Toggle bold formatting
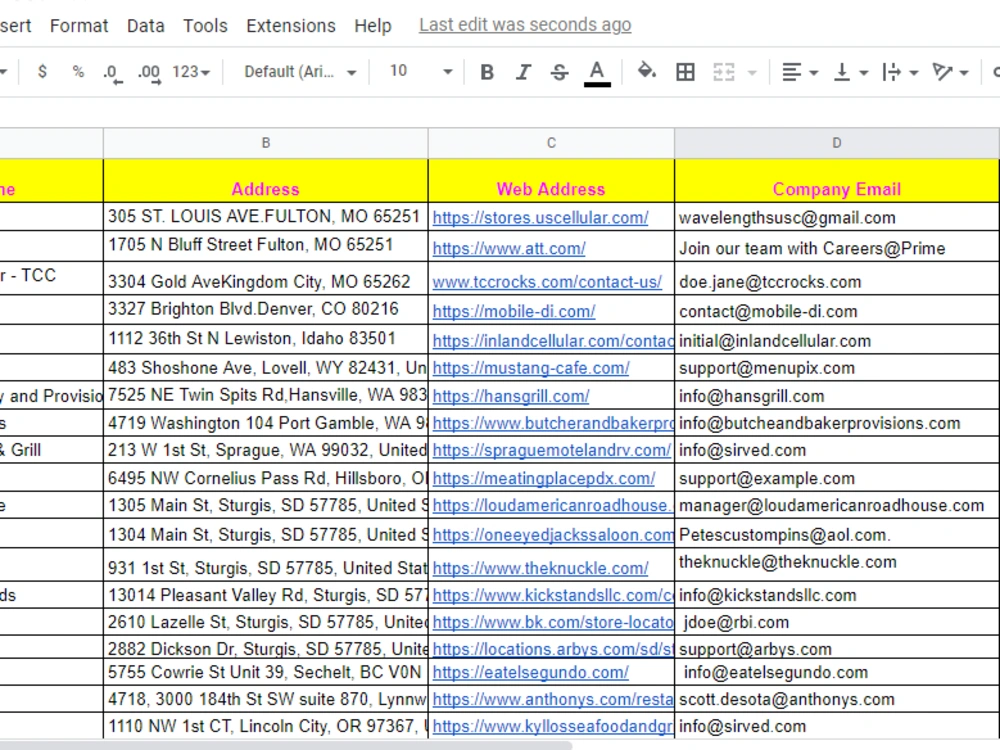The width and height of the screenshot is (1000, 750). pos(487,72)
